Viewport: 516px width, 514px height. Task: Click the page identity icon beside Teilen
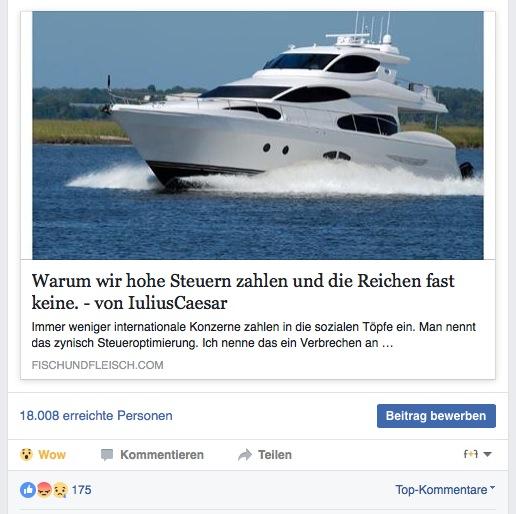coord(471,454)
